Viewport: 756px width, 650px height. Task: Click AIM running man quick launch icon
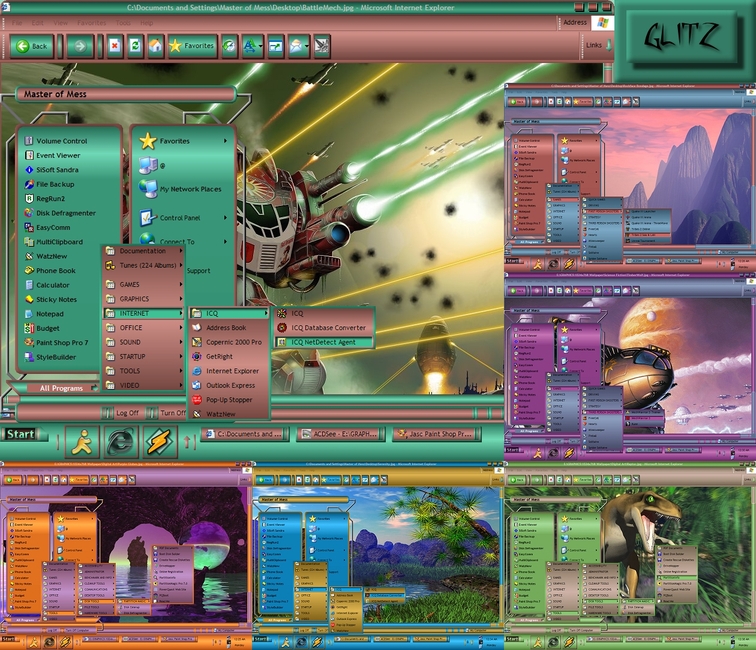82,442
